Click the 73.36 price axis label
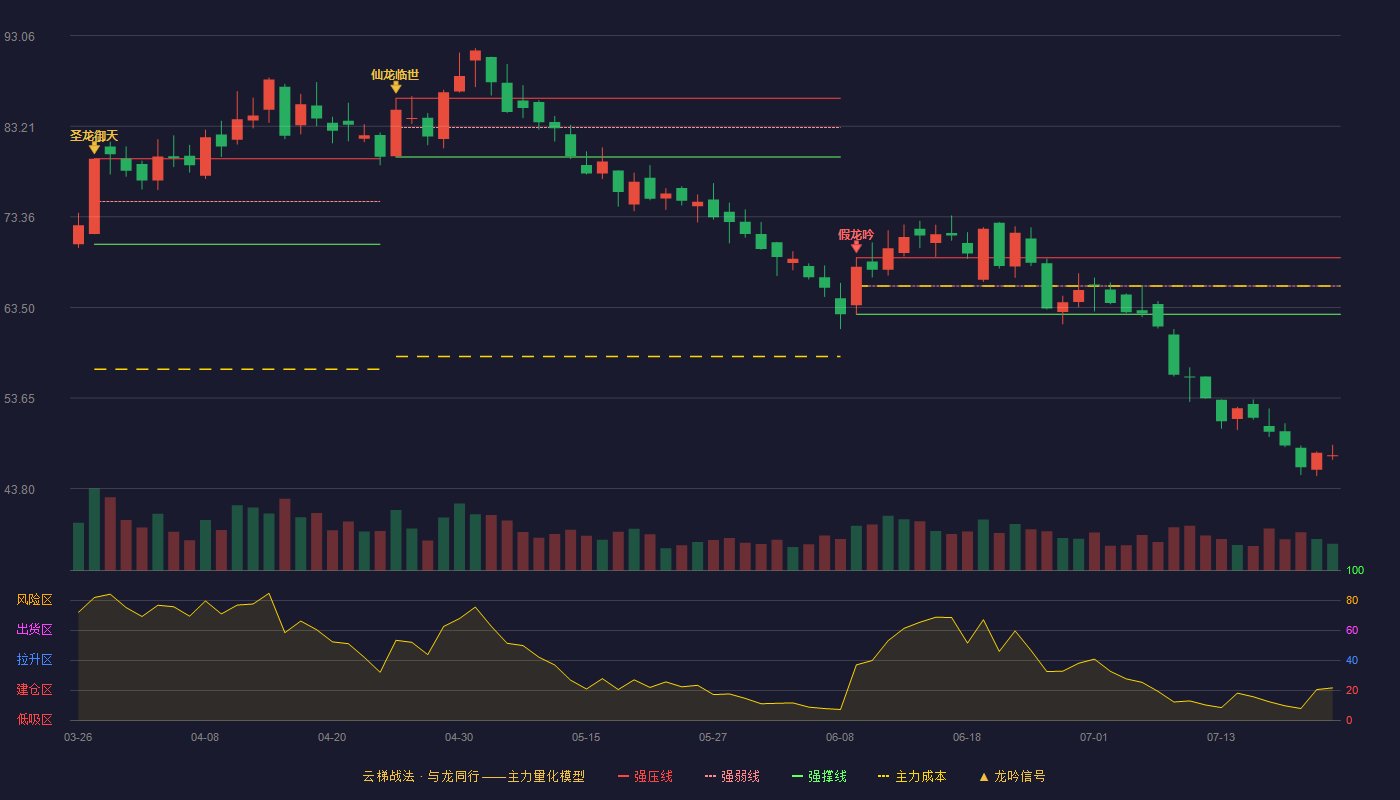The width and height of the screenshot is (1400, 800). click(19, 217)
